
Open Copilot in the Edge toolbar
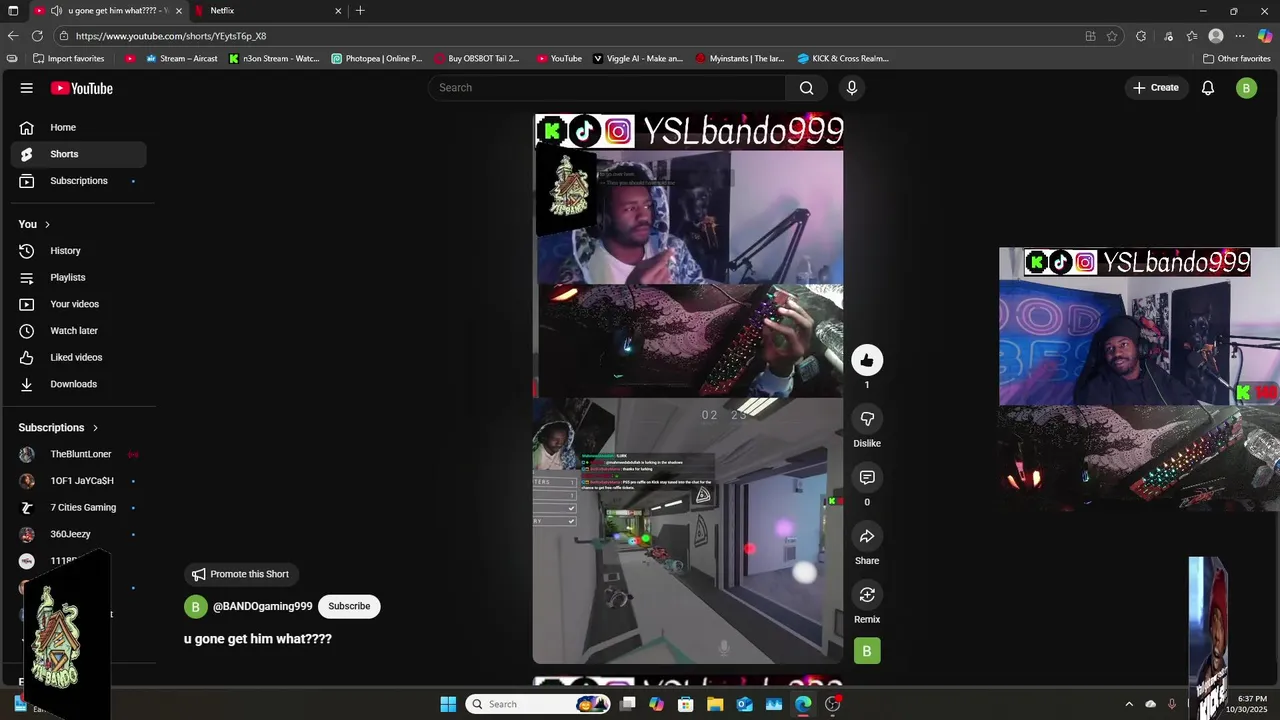point(1265,36)
